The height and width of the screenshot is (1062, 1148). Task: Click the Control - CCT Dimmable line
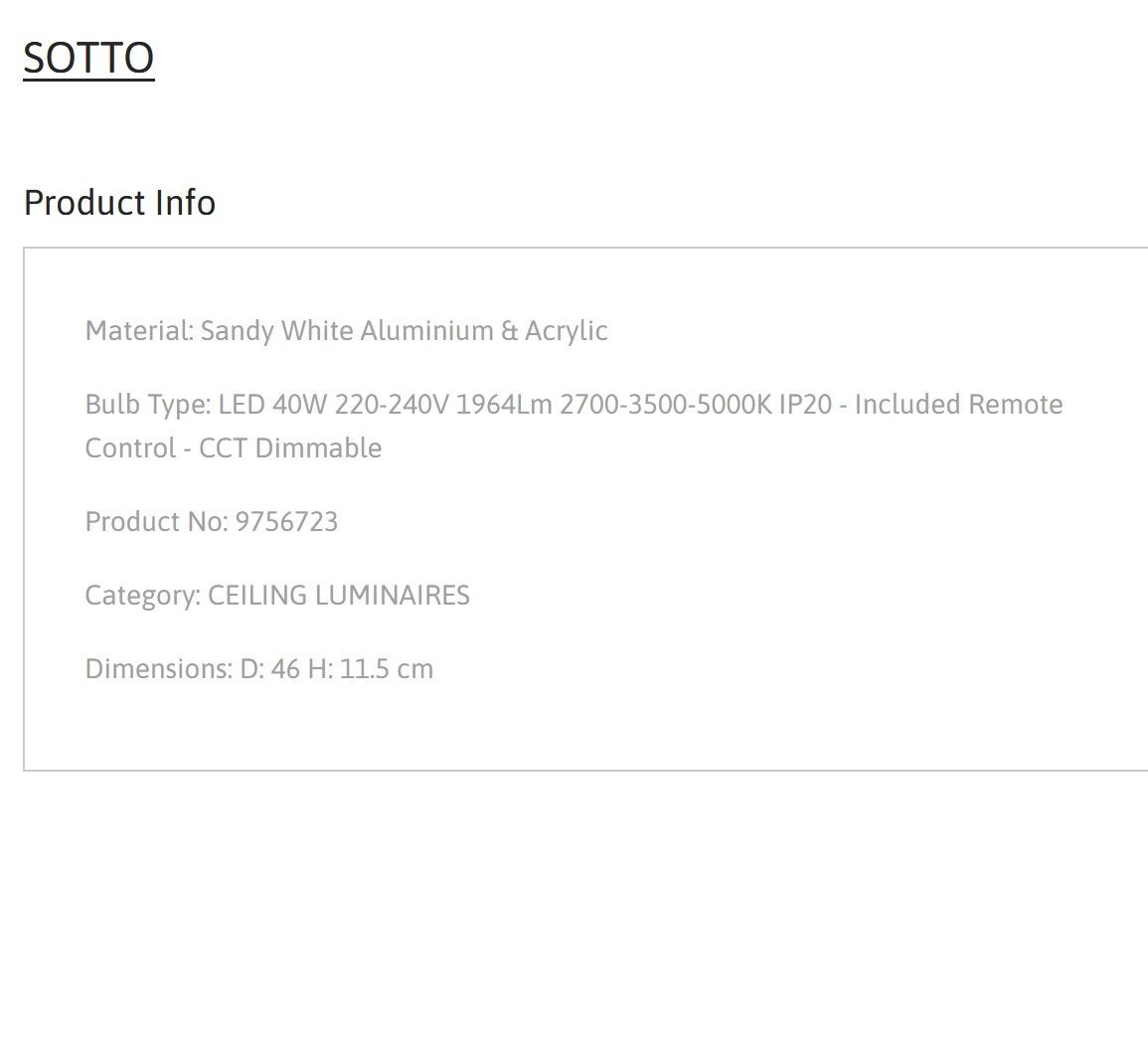coord(233,448)
